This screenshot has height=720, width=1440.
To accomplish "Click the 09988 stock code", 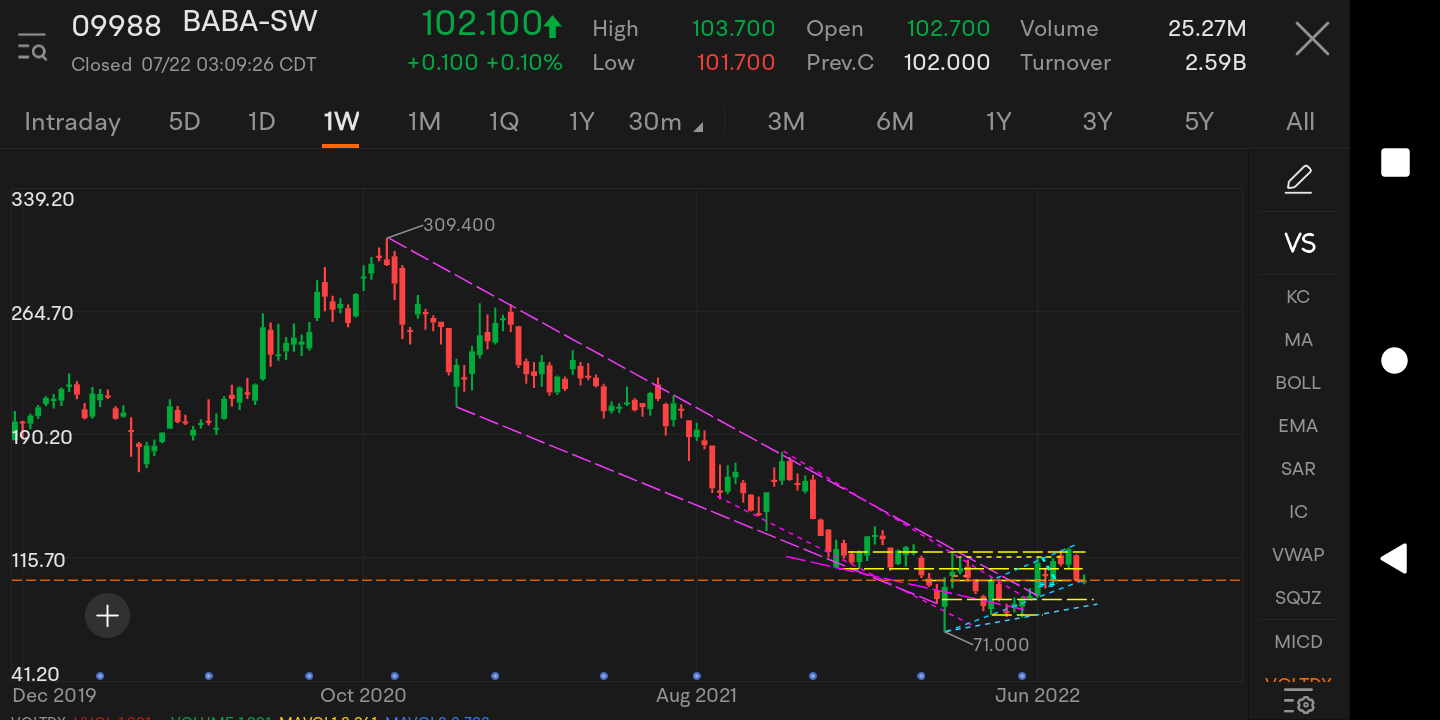I will [x=117, y=25].
